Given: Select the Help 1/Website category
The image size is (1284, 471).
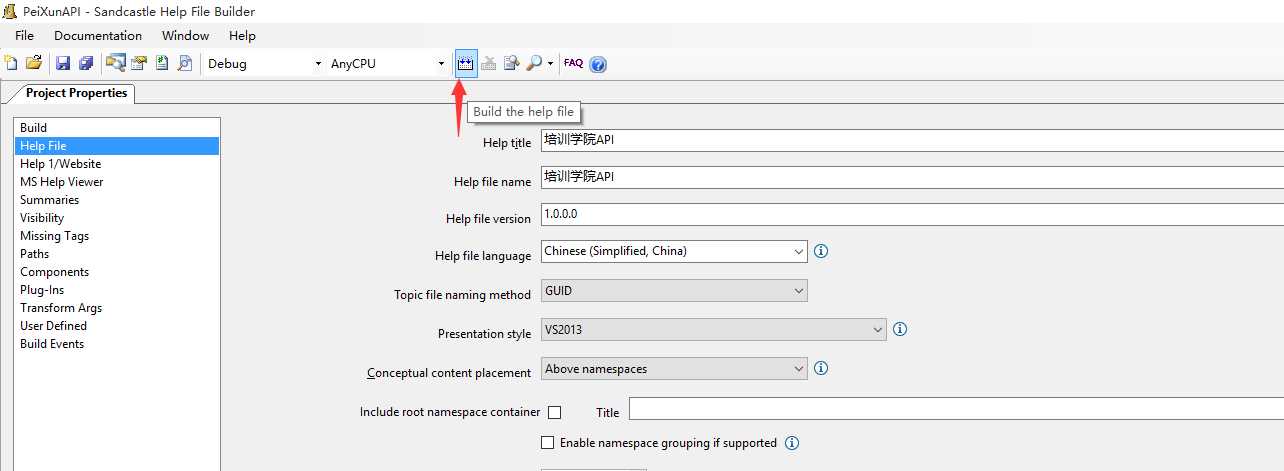Looking at the screenshot, I should pyautogui.click(x=117, y=164).
